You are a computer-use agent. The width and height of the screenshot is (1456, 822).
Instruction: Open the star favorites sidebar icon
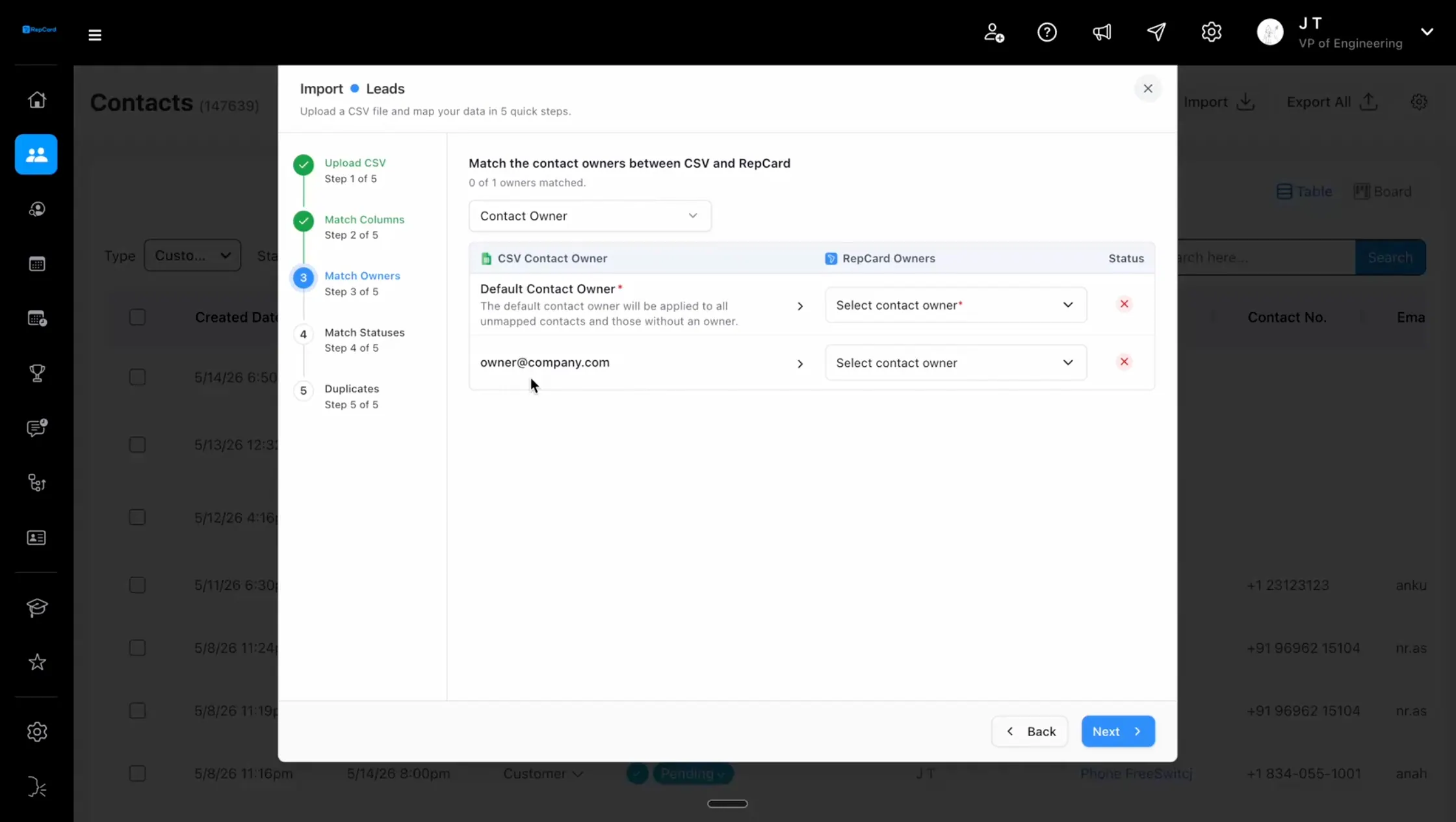pos(37,662)
